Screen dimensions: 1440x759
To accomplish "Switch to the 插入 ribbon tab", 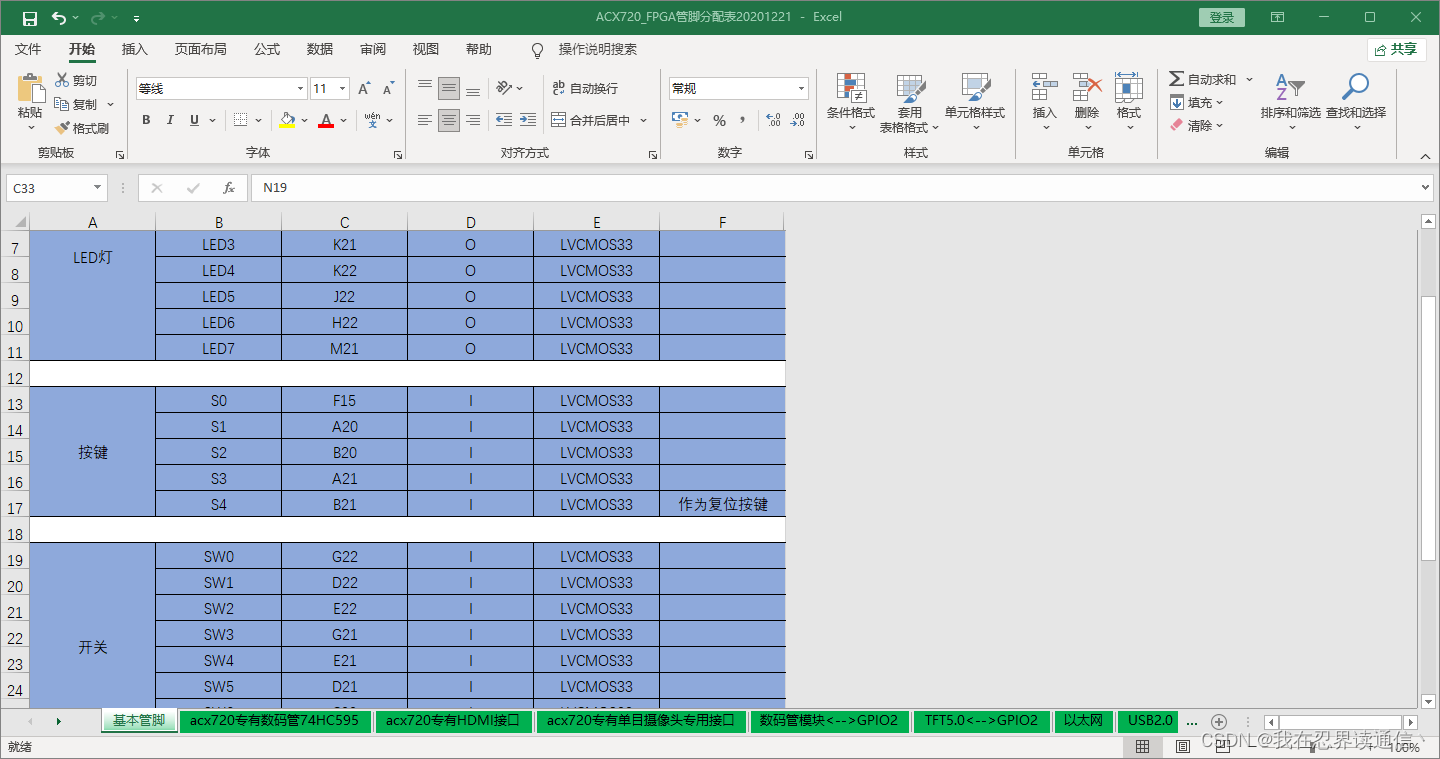I will pos(136,49).
